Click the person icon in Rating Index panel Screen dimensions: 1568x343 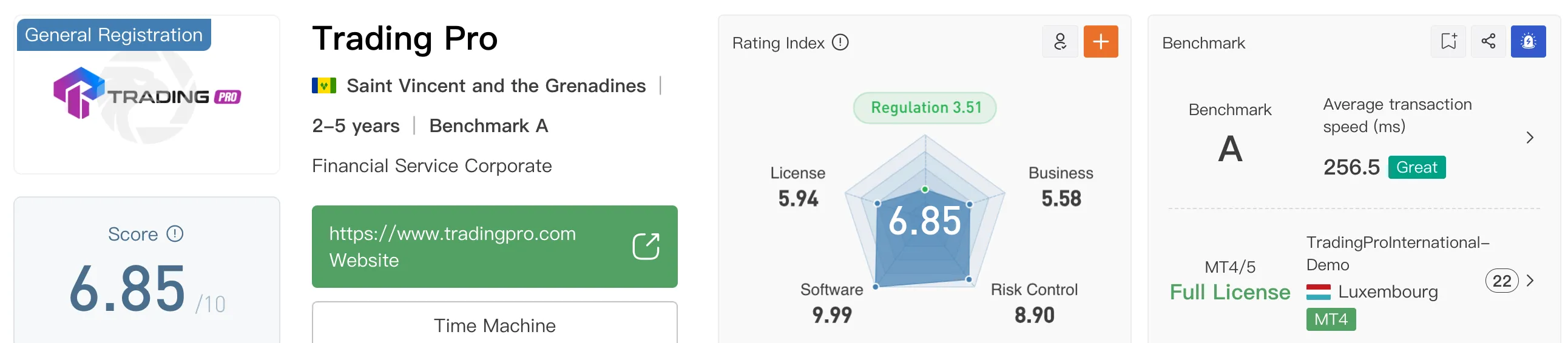[x=1059, y=41]
